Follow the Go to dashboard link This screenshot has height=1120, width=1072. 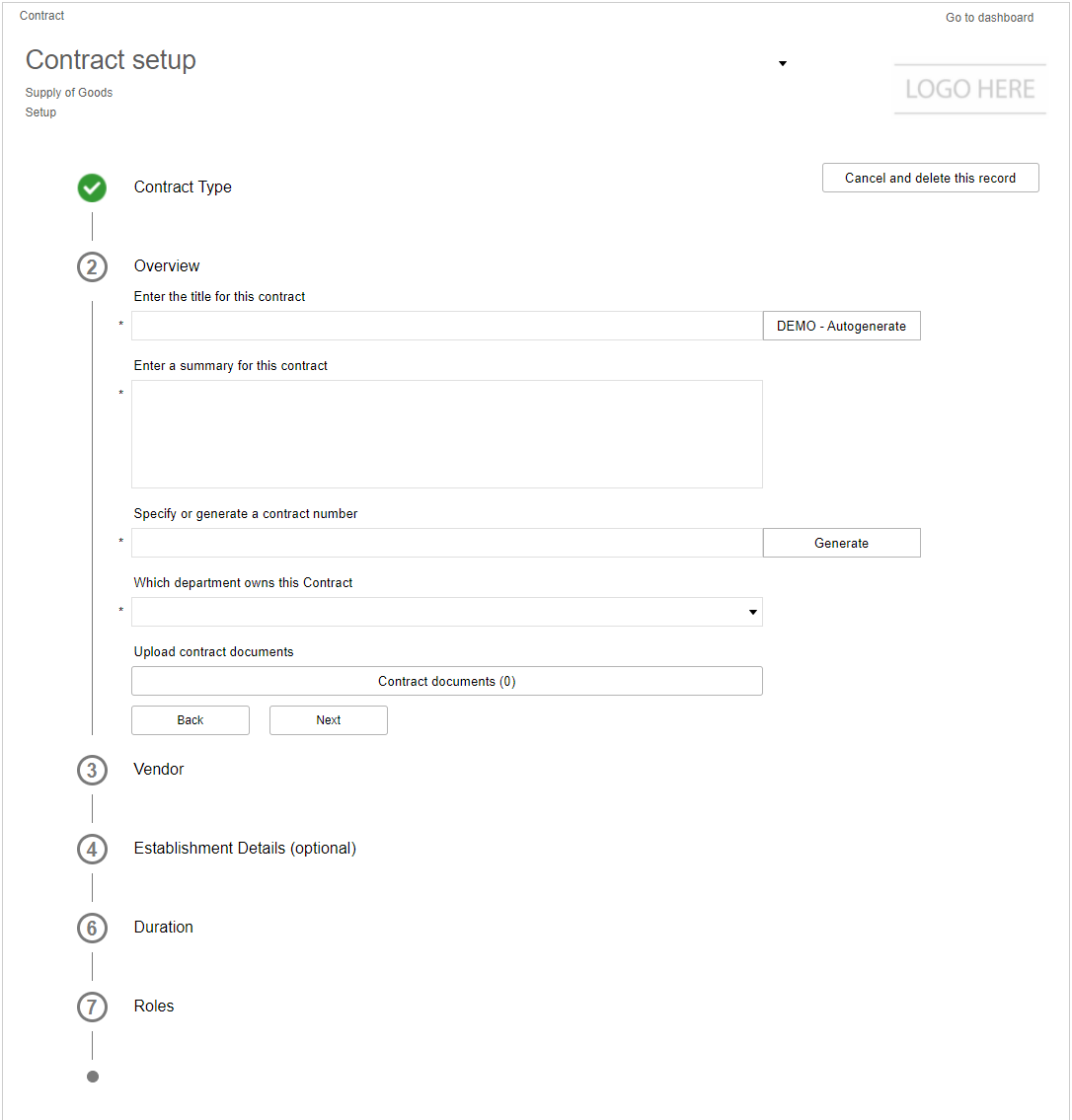(x=989, y=17)
